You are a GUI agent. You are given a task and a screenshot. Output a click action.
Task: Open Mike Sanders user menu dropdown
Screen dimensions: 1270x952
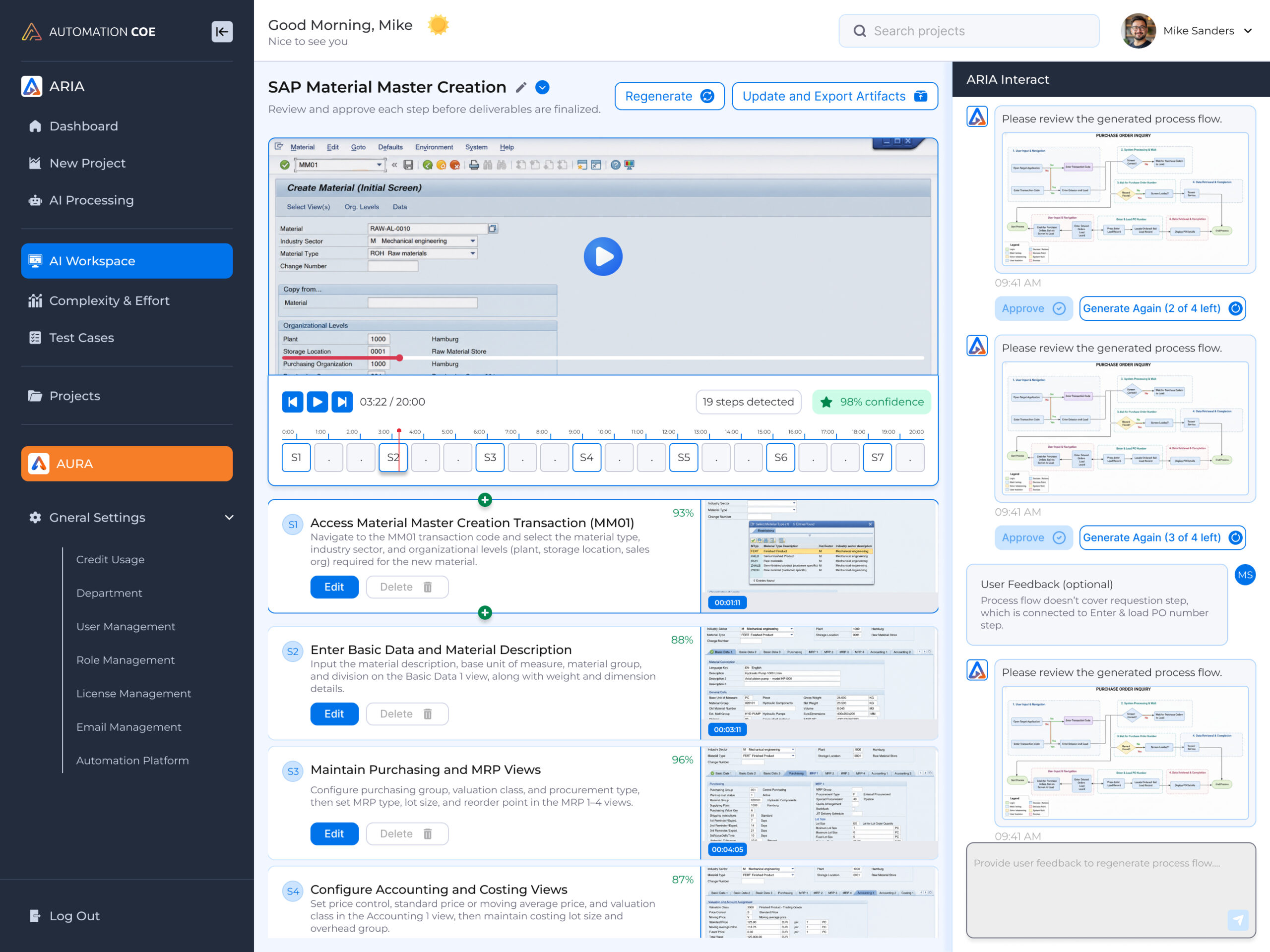pos(1247,31)
